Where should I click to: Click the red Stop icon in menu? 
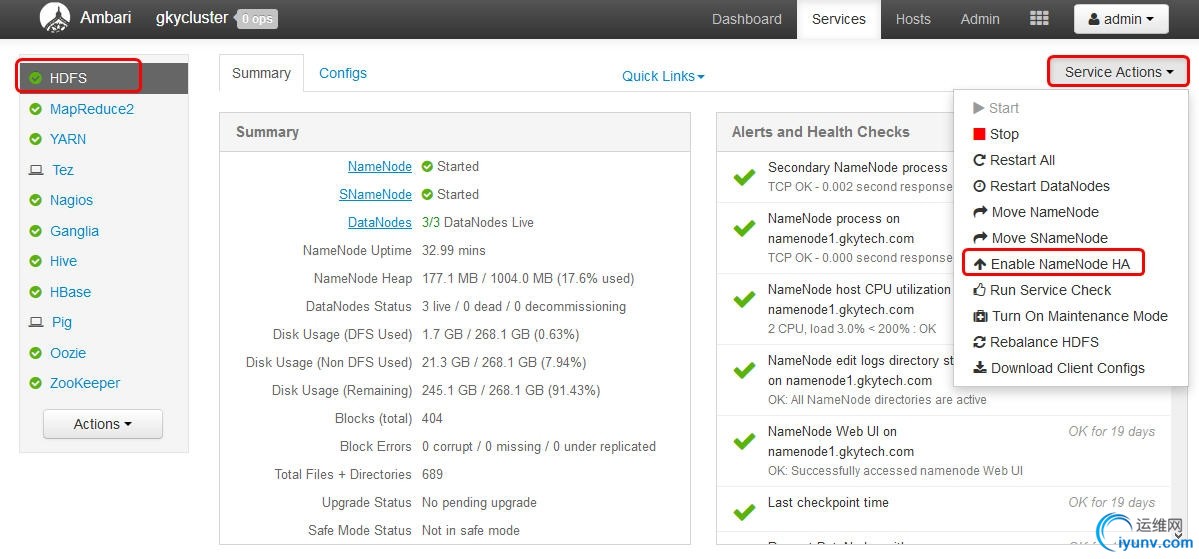pos(979,134)
